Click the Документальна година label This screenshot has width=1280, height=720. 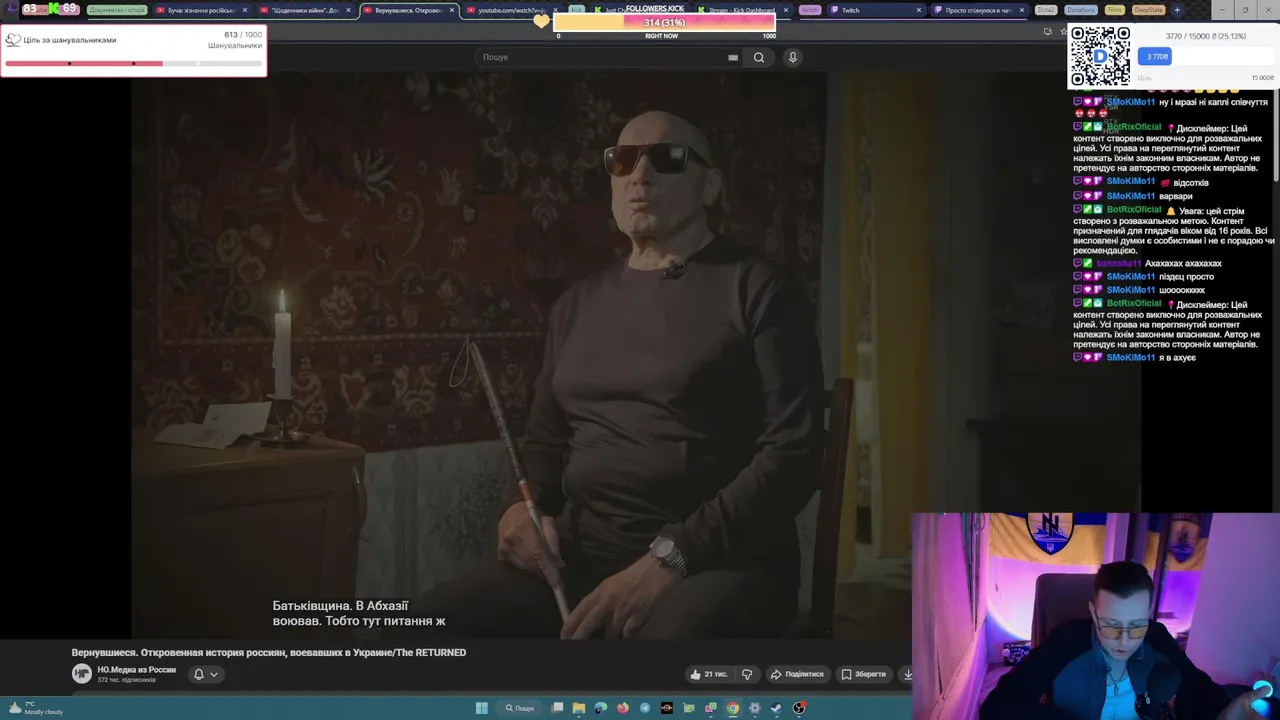point(117,10)
